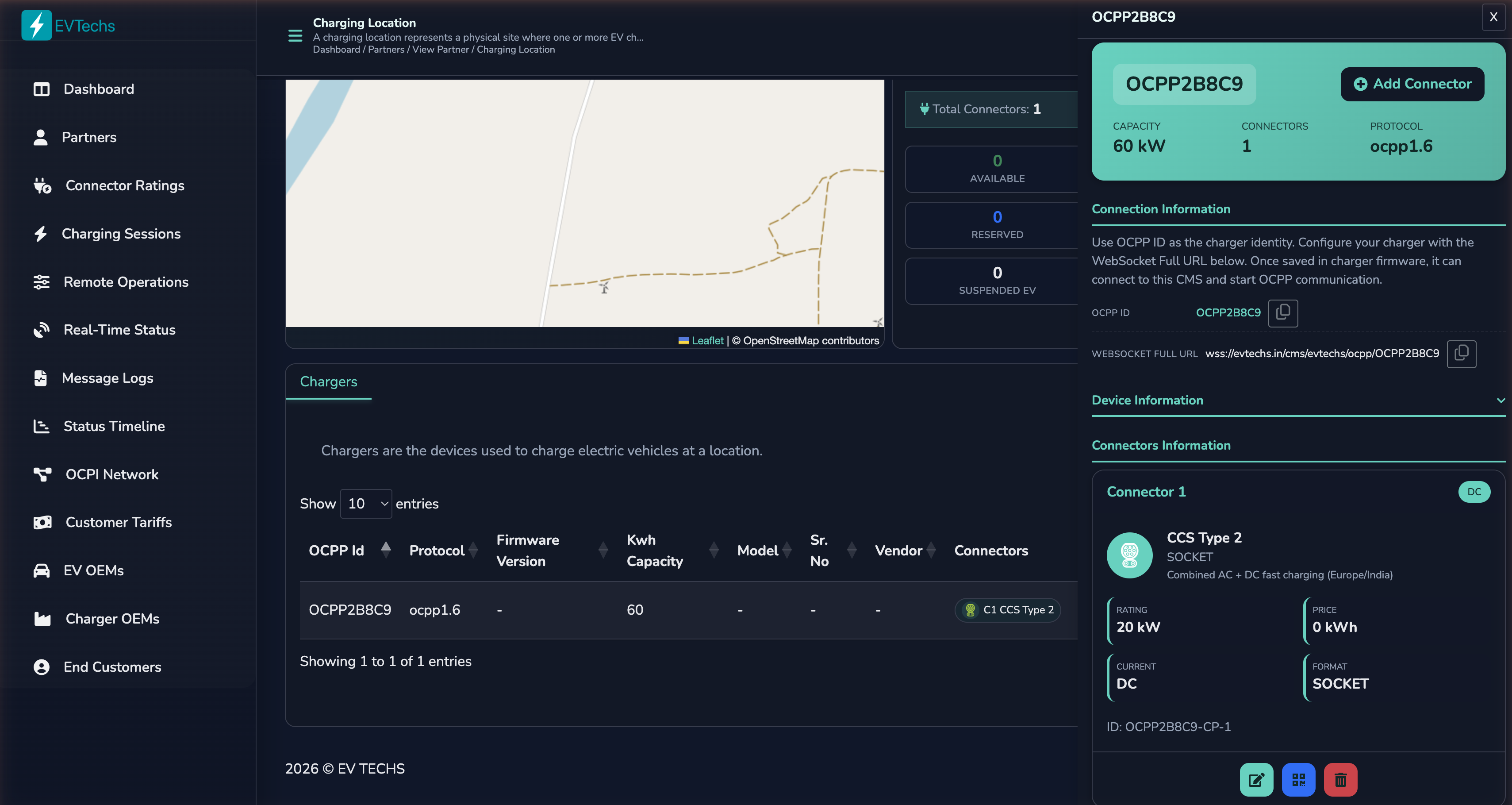
Task: Open Remote Operations menu item
Action: click(x=126, y=282)
